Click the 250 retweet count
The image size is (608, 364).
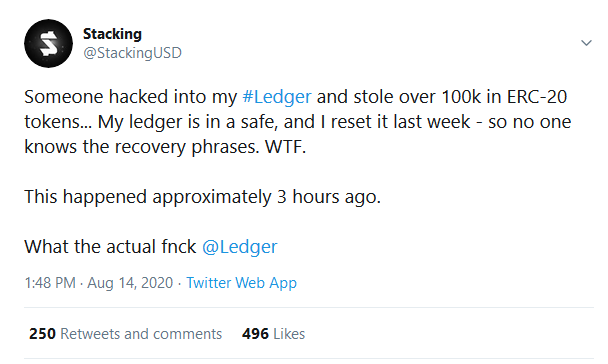click(x=42, y=334)
